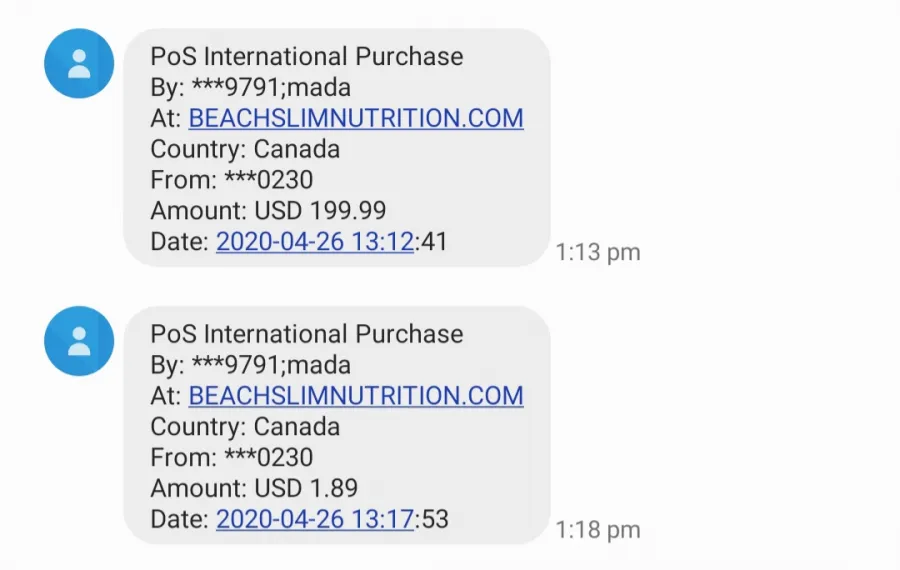This screenshot has width=900, height=570.
Task: Tap the 2020-04-26 13:17 date link
Action: pyautogui.click(x=315, y=519)
